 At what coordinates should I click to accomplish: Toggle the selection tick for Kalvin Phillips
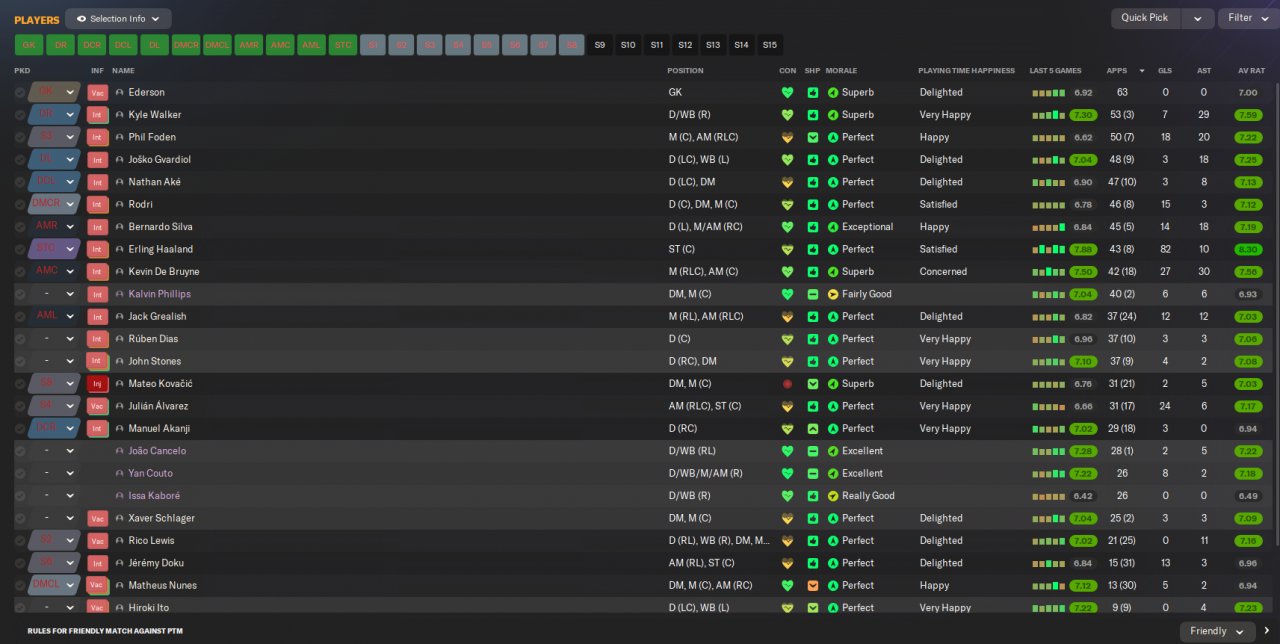pyautogui.click(x=20, y=294)
